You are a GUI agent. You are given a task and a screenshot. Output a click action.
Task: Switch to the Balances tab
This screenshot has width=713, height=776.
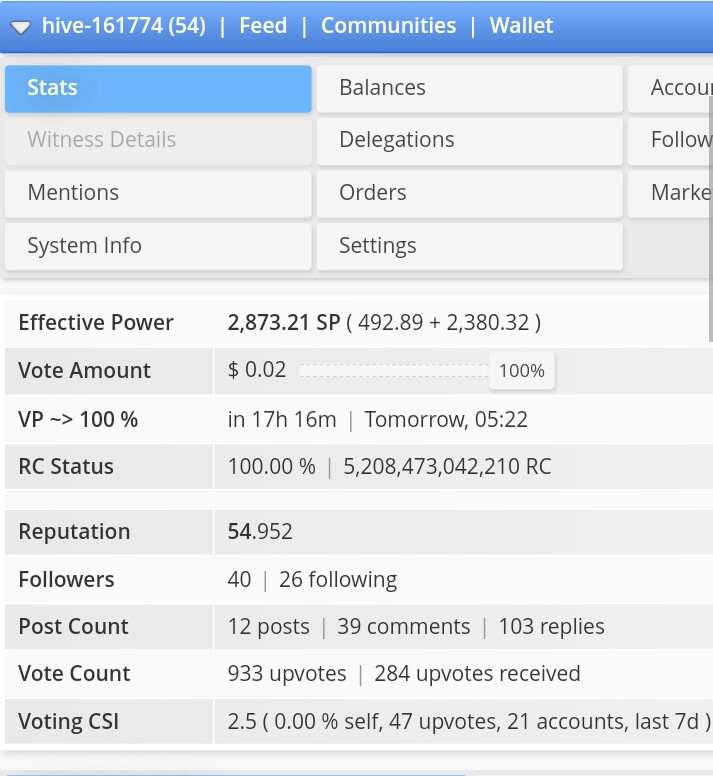[470, 89]
